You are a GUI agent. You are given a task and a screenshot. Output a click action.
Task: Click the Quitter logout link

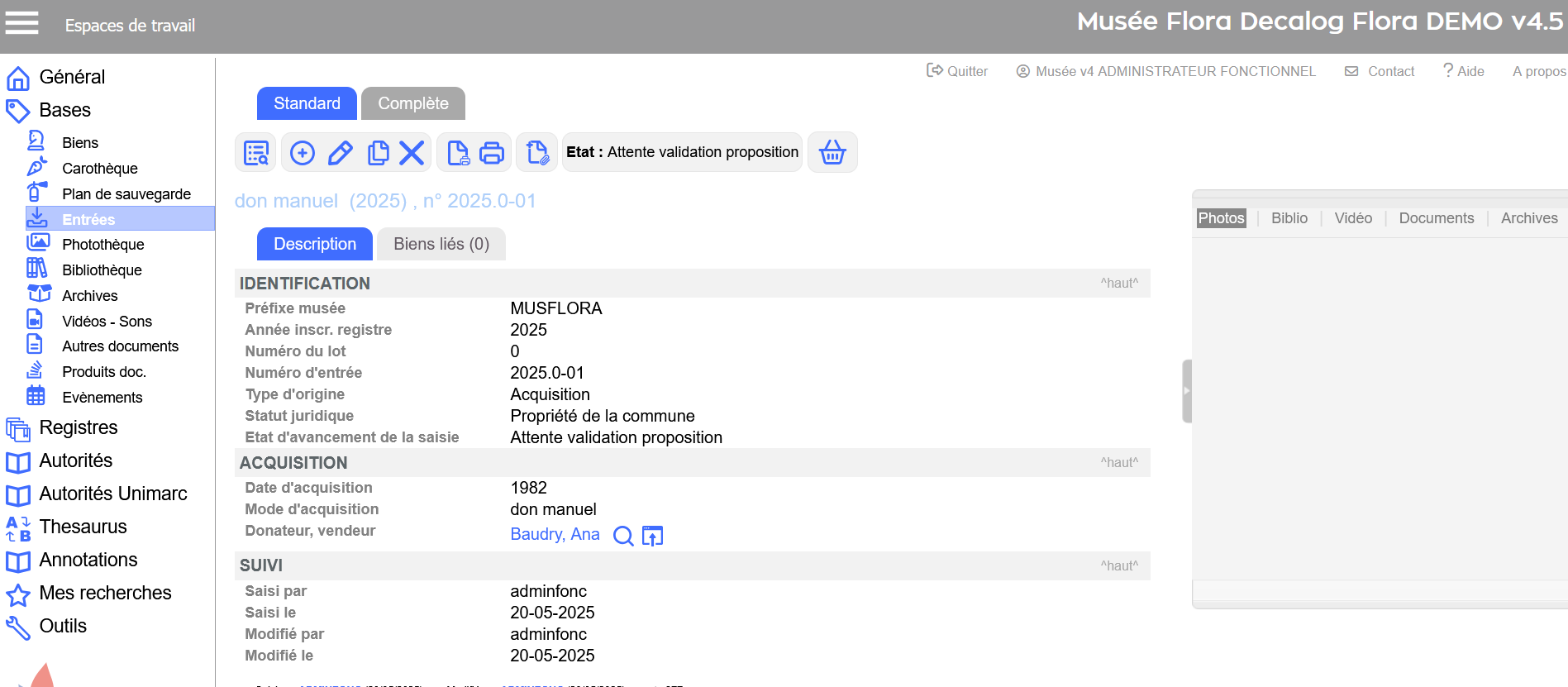click(957, 71)
